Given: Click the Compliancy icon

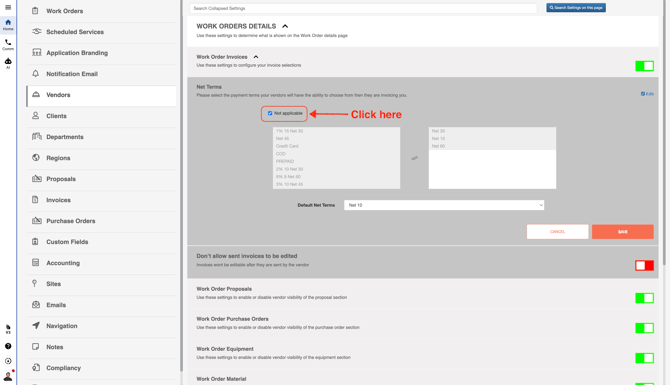Looking at the screenshot, I should coord(36,367).
